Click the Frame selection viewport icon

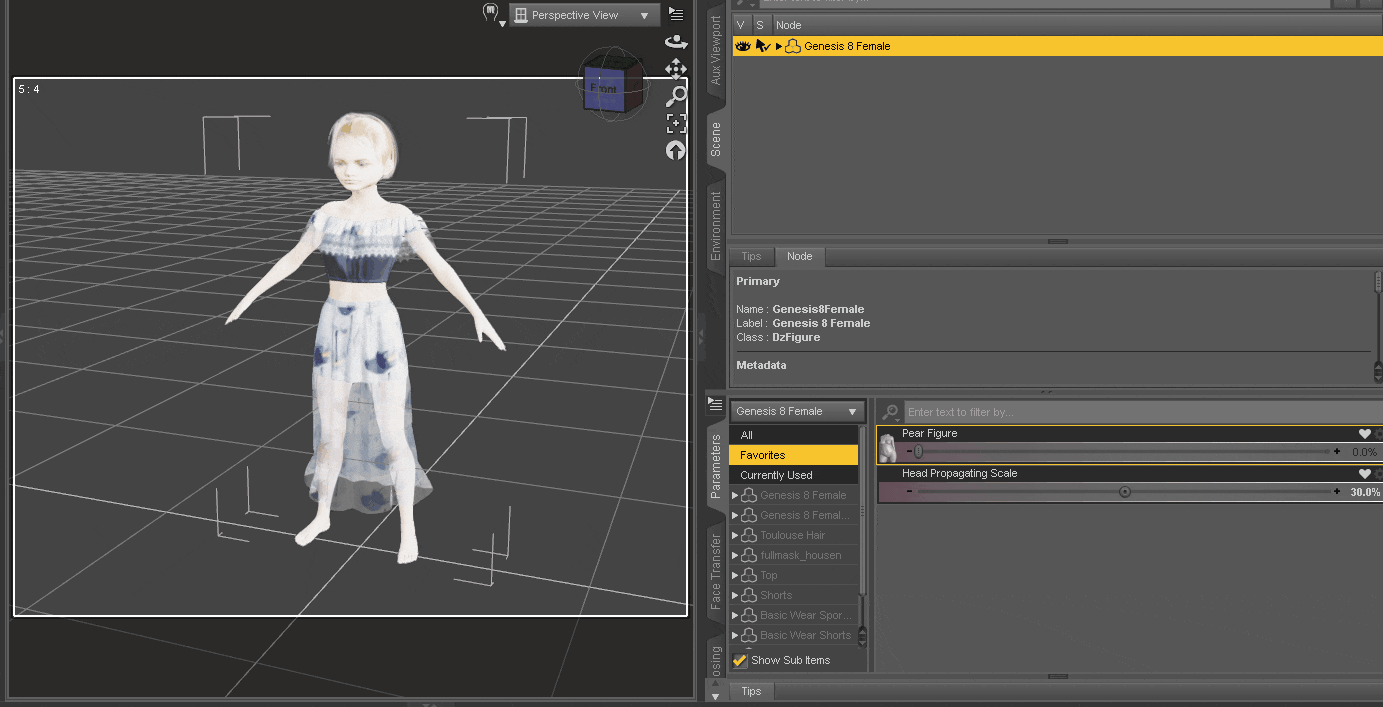pos(676,122)
